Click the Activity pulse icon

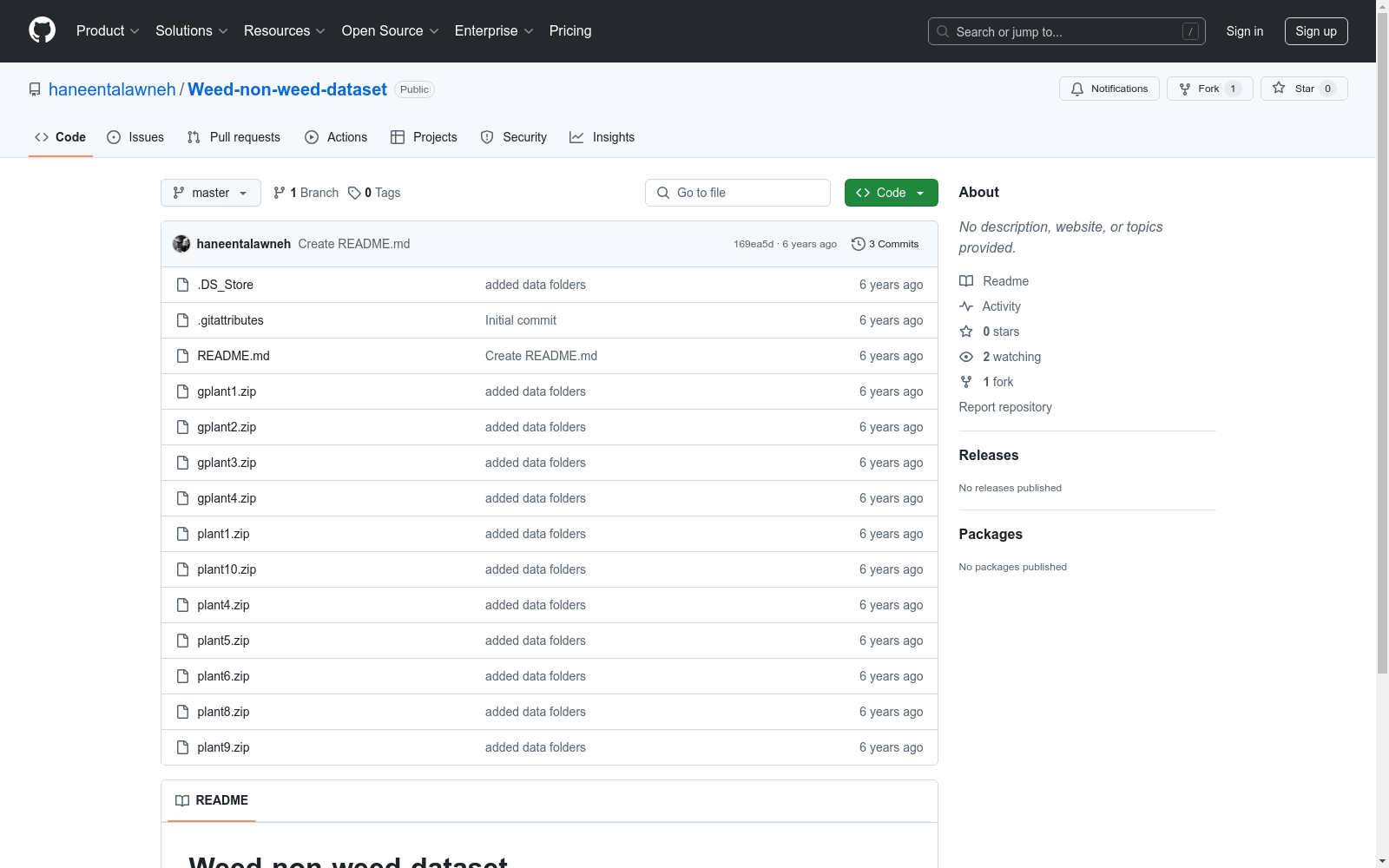[x=966, y=306]
